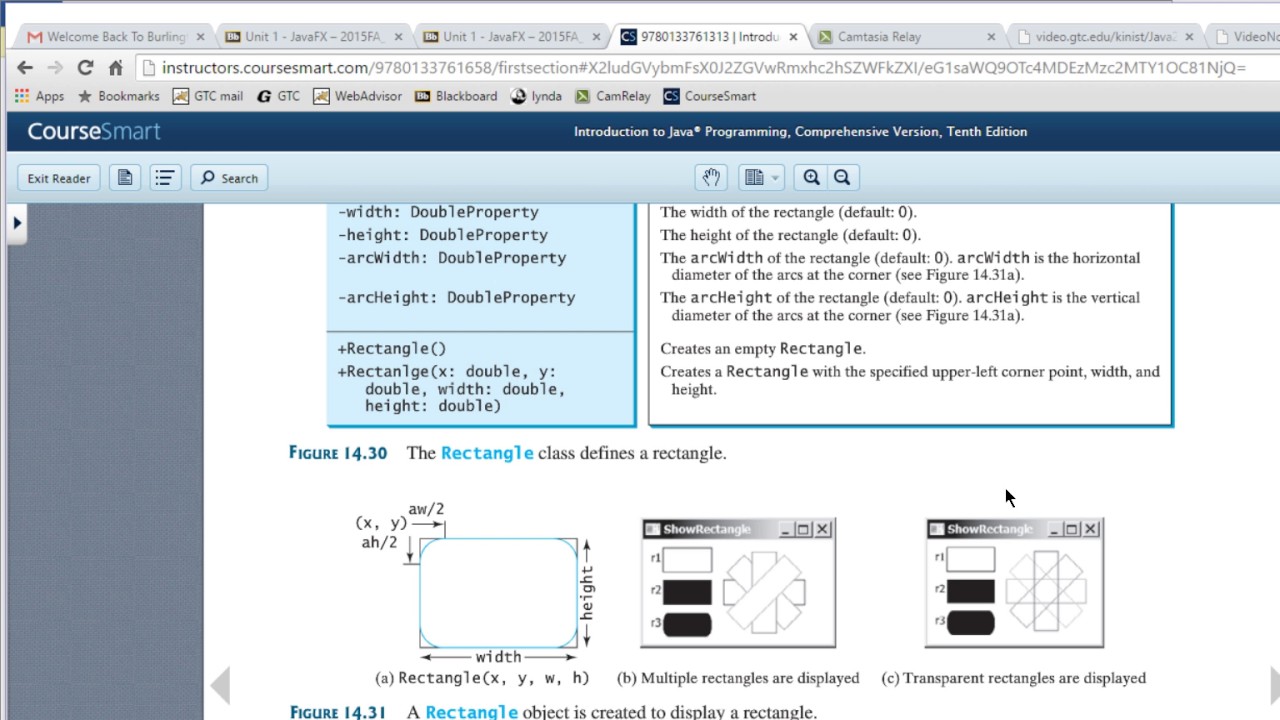Zoom out with the magnifier minus icon
This screenshot has height=720, width=1280.
pyautogui.click(x=842, y=178)
